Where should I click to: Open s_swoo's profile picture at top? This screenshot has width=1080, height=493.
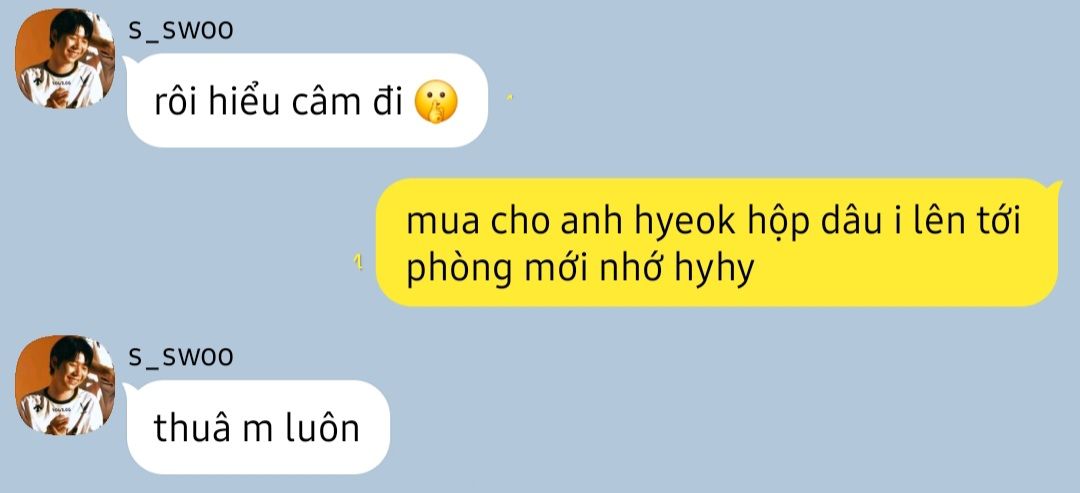[65, 59]
